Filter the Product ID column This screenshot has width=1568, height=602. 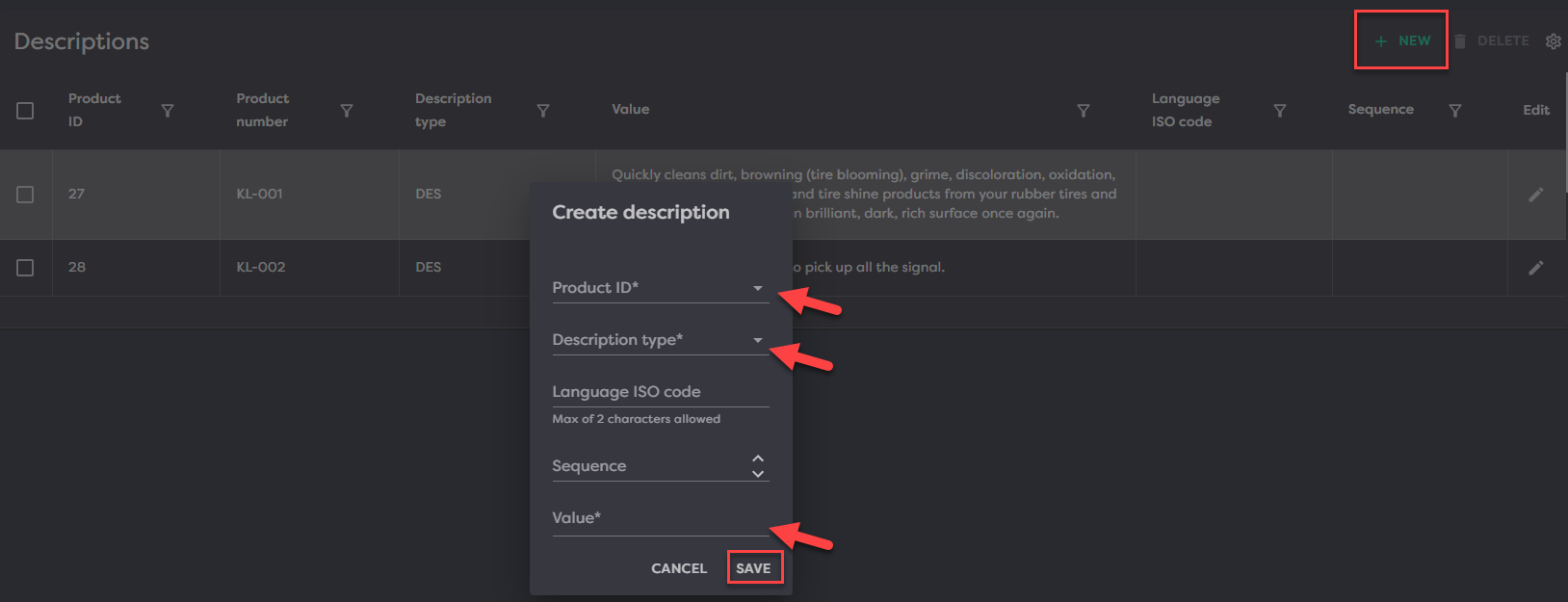(x=168, y=111)
